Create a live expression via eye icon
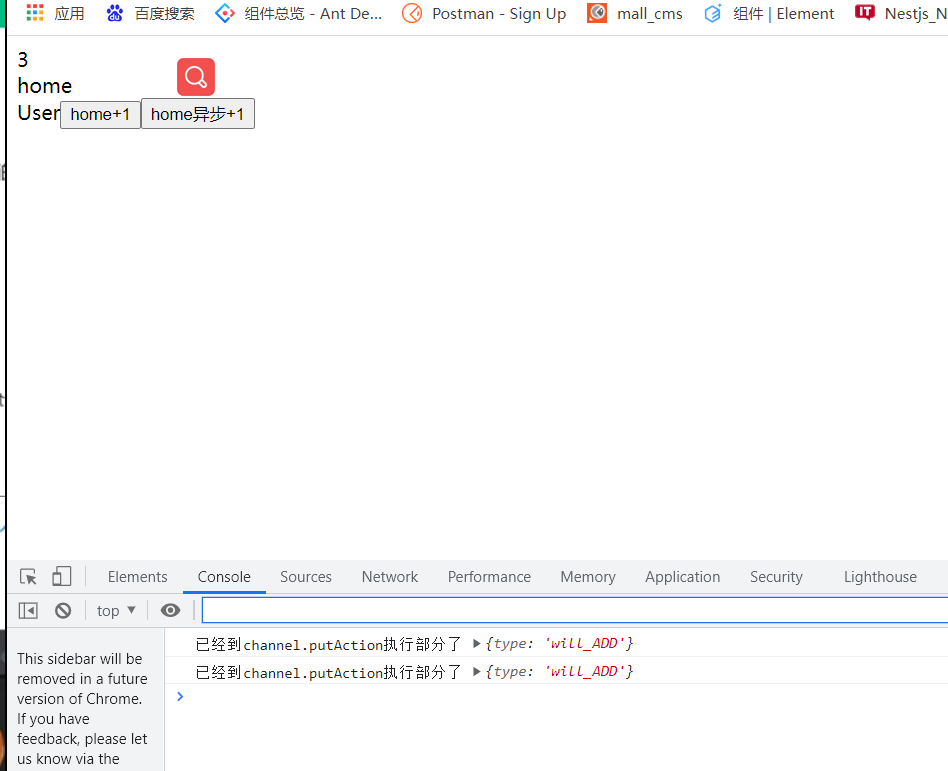The height and width of the screenshot is (771, 948). pyautogui.click(x=170, y=611)
